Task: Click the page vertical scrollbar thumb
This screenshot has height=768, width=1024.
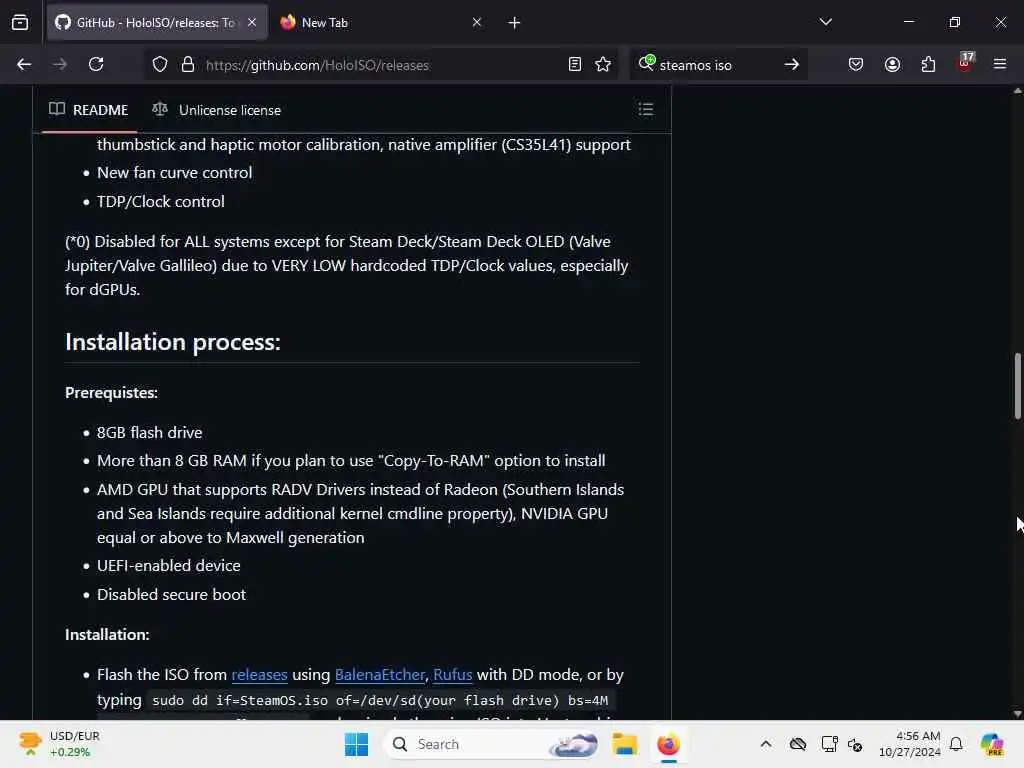Action: pyautogui.click(x=1017, y=386)
